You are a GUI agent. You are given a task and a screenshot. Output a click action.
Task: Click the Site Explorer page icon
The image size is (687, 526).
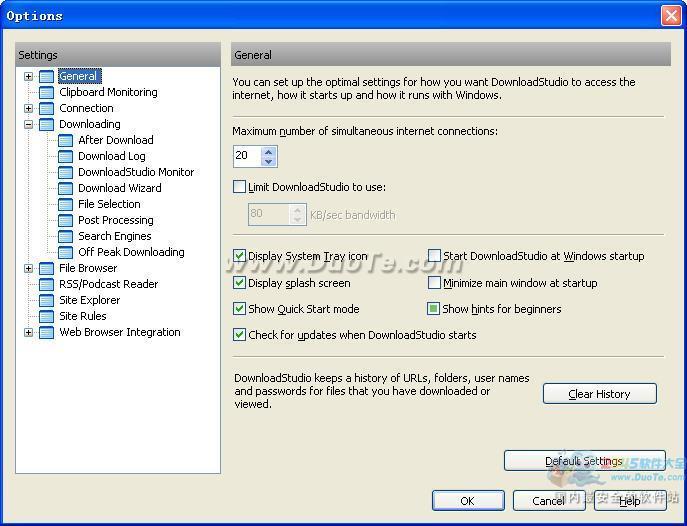pyautogui.click(x=46, y=300)
